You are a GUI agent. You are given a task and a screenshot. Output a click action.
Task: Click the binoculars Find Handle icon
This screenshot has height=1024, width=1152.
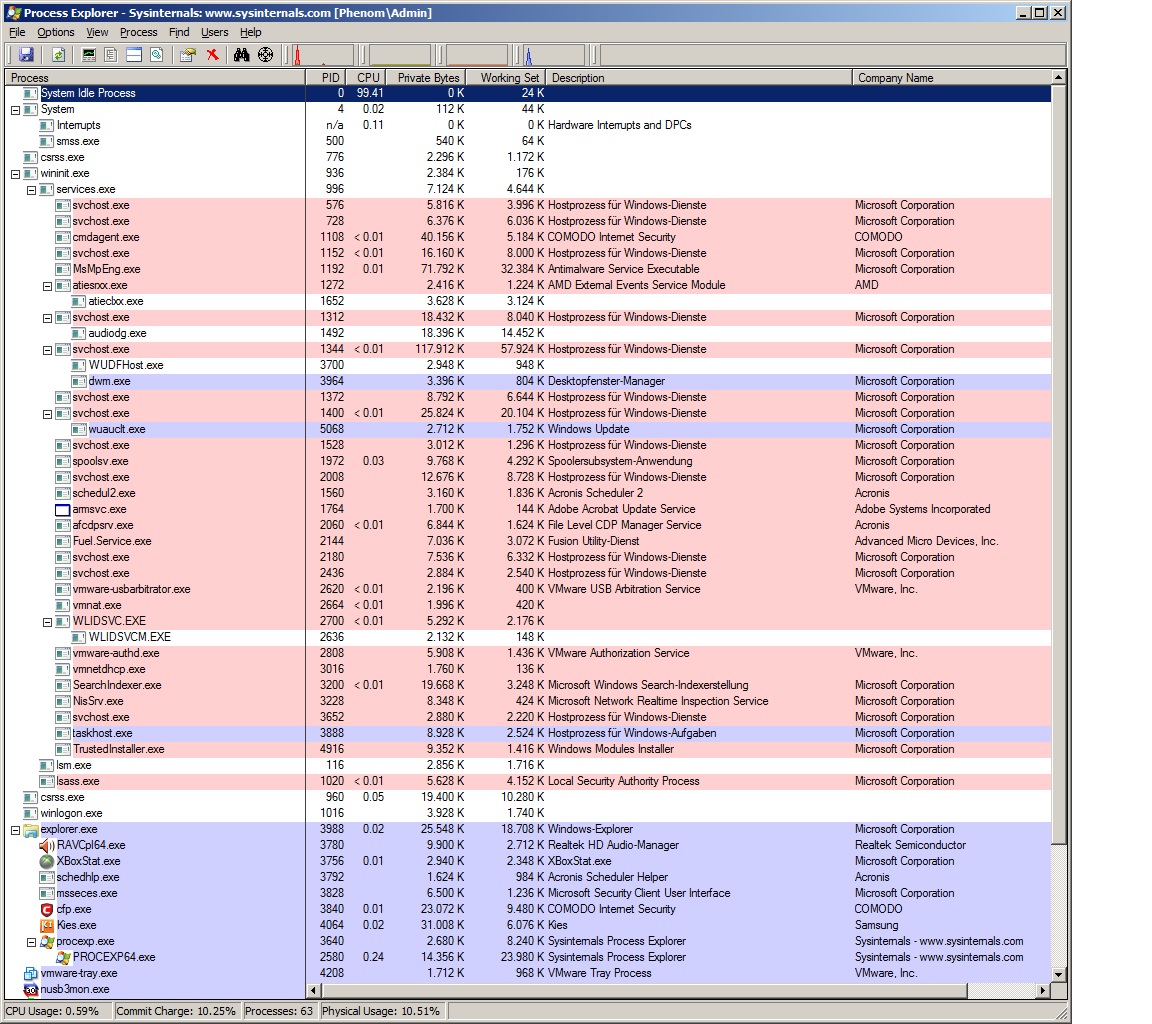point(242,55)
